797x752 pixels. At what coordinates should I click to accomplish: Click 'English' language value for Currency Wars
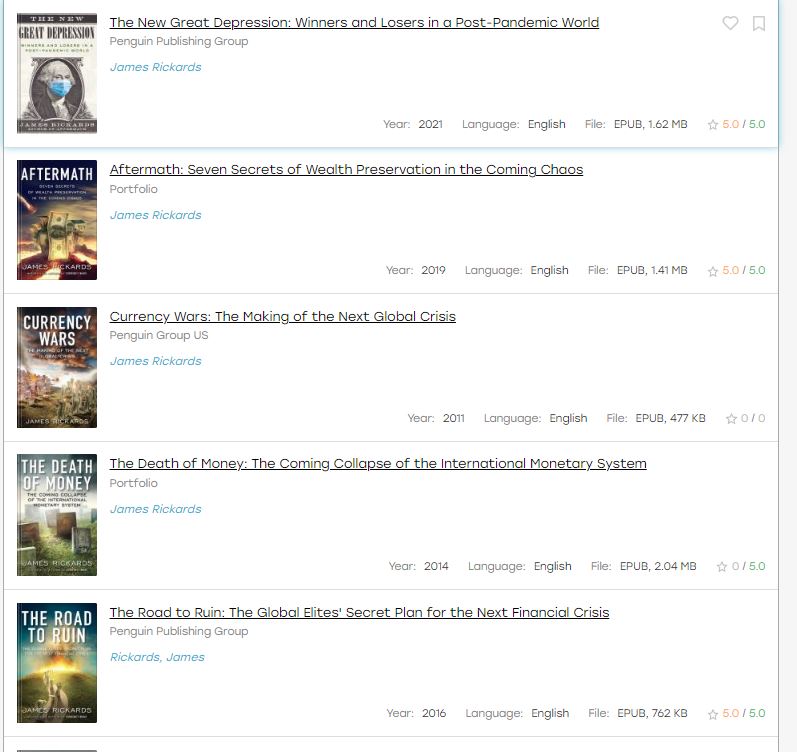pos(568,418)
